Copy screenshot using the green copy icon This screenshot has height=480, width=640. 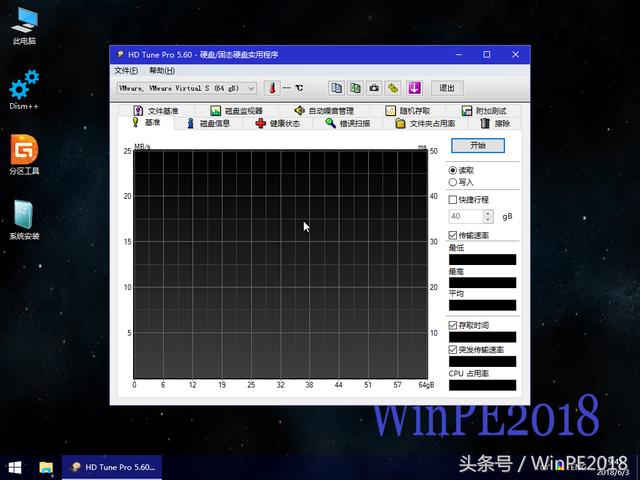(356, 88)
